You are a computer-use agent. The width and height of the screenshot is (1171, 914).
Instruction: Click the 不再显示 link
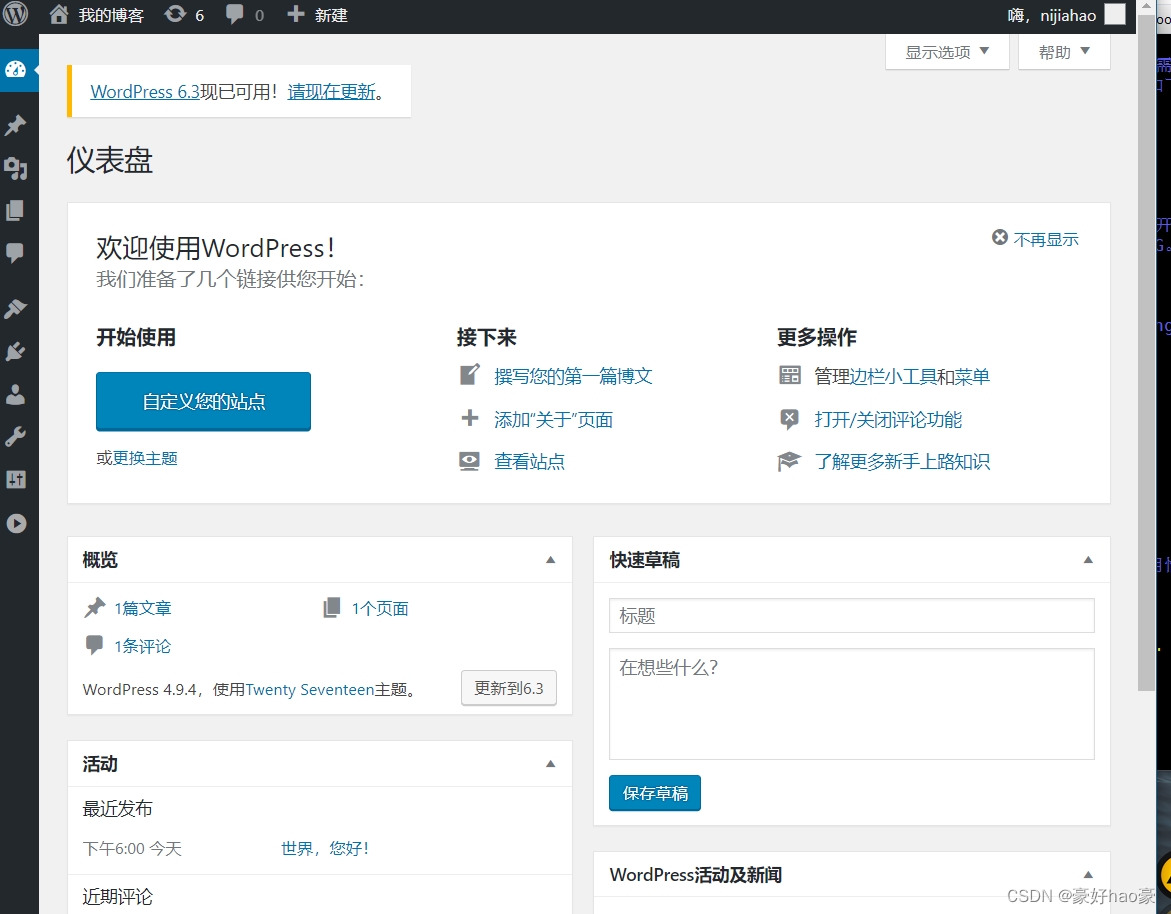[1046, 239]
